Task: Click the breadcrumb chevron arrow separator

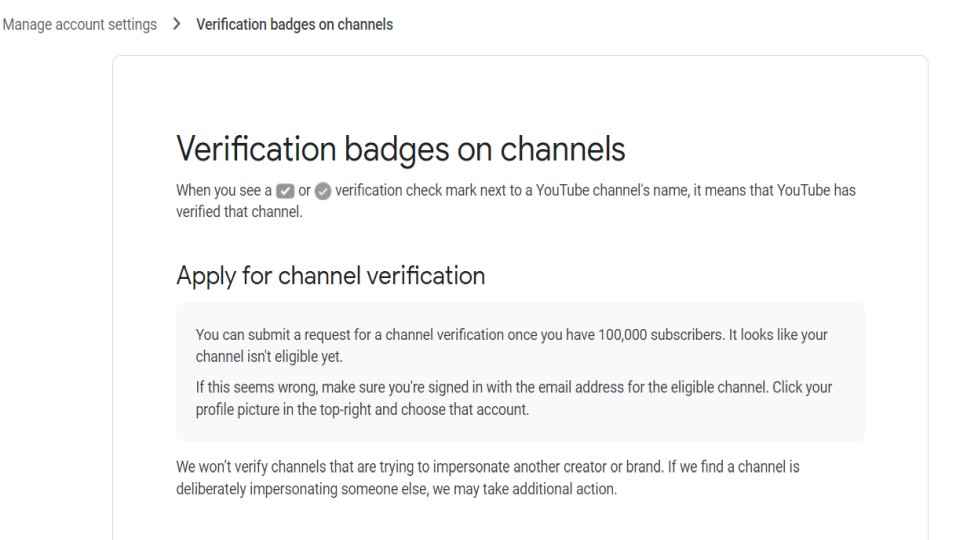Action: [177, 24]
